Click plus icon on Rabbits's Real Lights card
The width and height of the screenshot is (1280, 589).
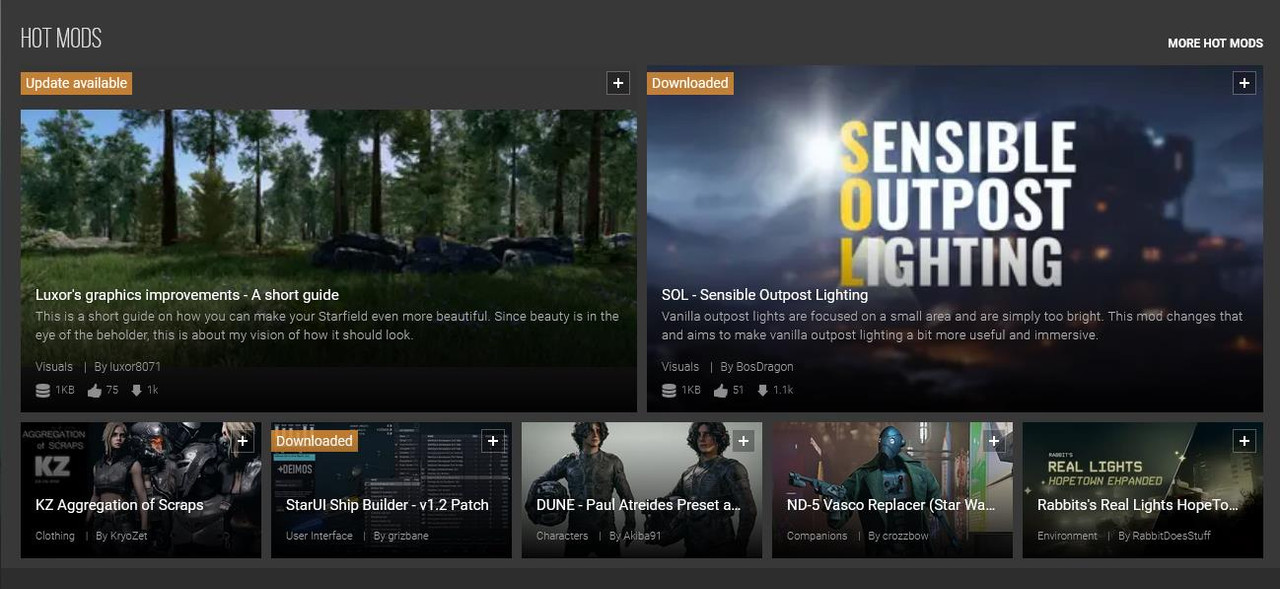(1244, 441)
